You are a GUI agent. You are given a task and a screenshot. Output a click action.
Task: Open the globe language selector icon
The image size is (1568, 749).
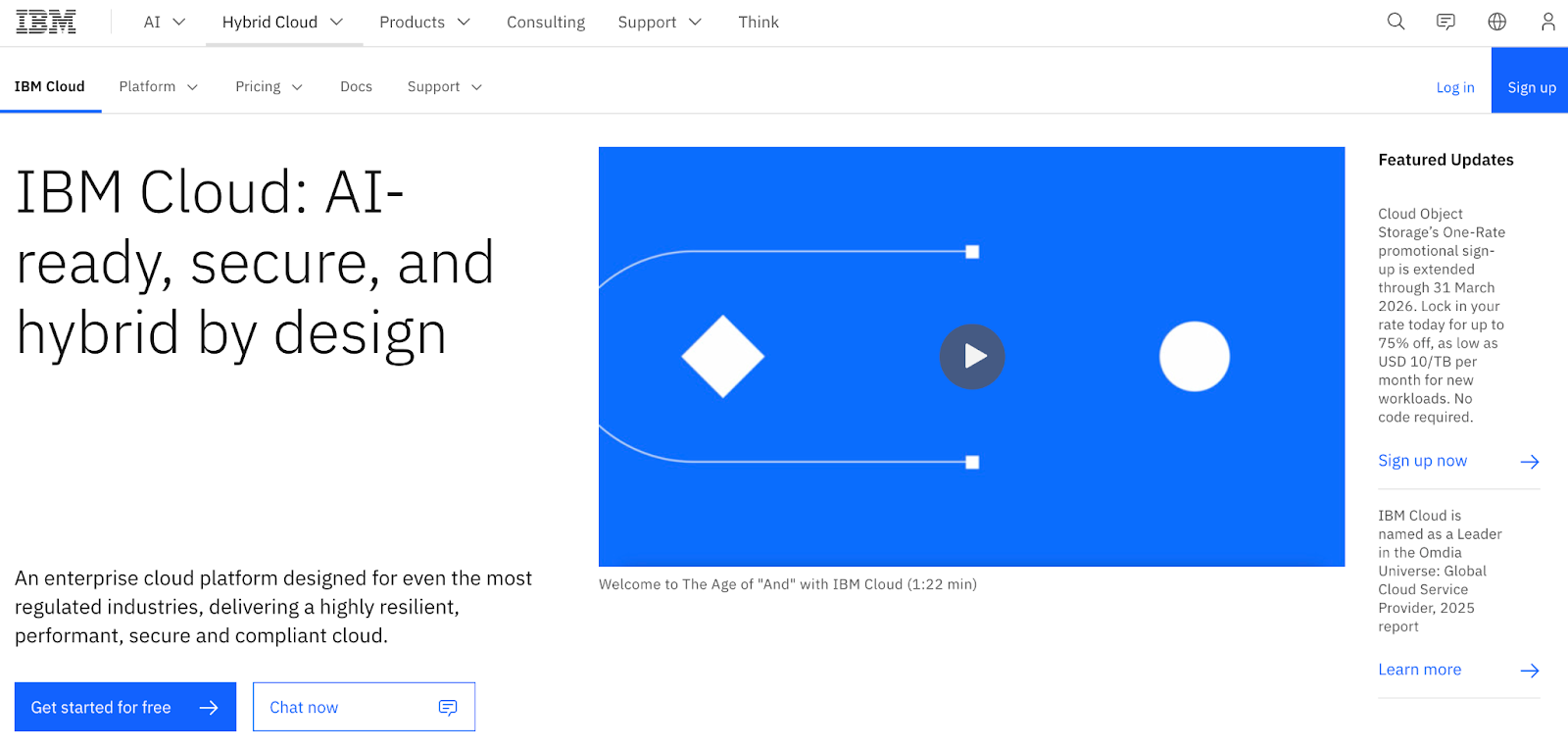[1496, 22]
